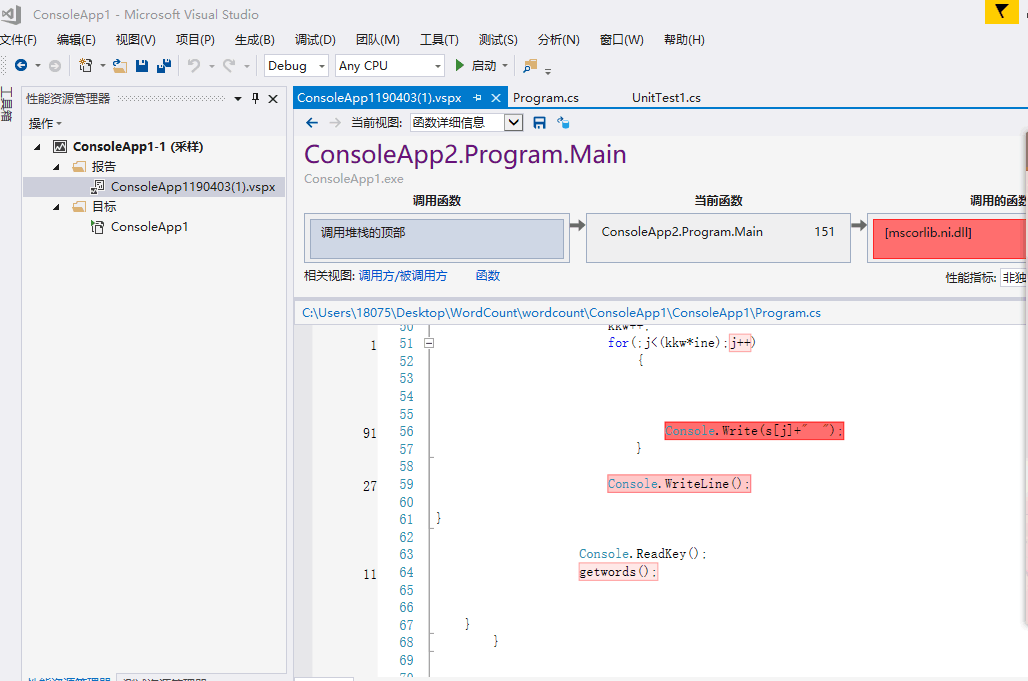Image resolution: width=1028 pixels, height=681 pixels.
Task: Click the red [mscorlib.ni.dll] callee box
Action: click(x=949, y=239)
